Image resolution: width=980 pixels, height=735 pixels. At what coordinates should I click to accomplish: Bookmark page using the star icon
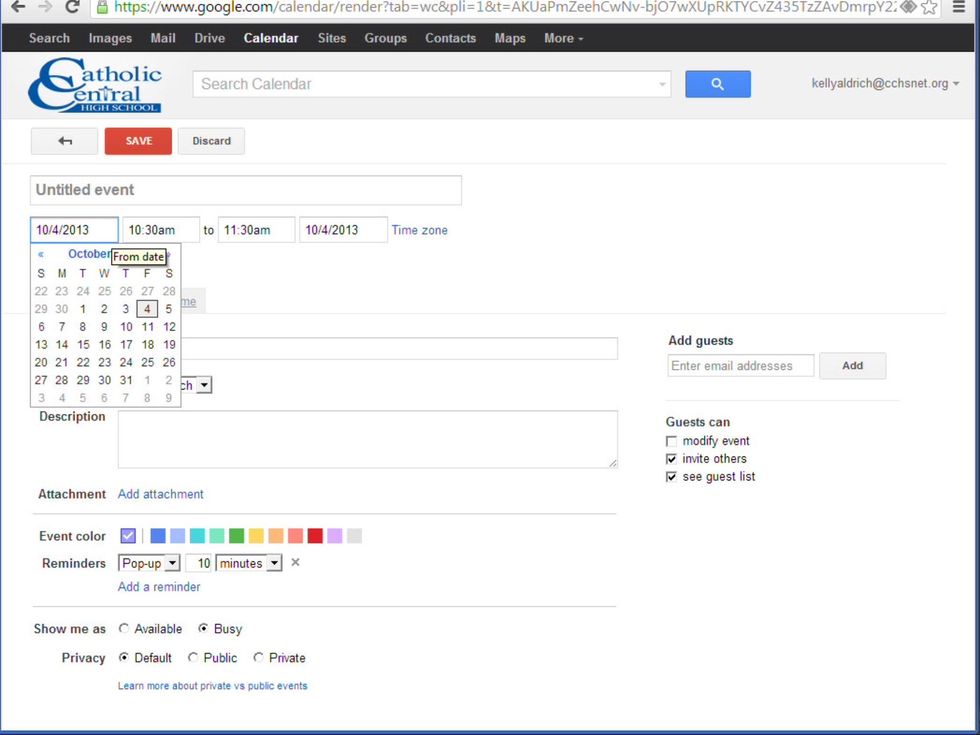tap(929, 8)
